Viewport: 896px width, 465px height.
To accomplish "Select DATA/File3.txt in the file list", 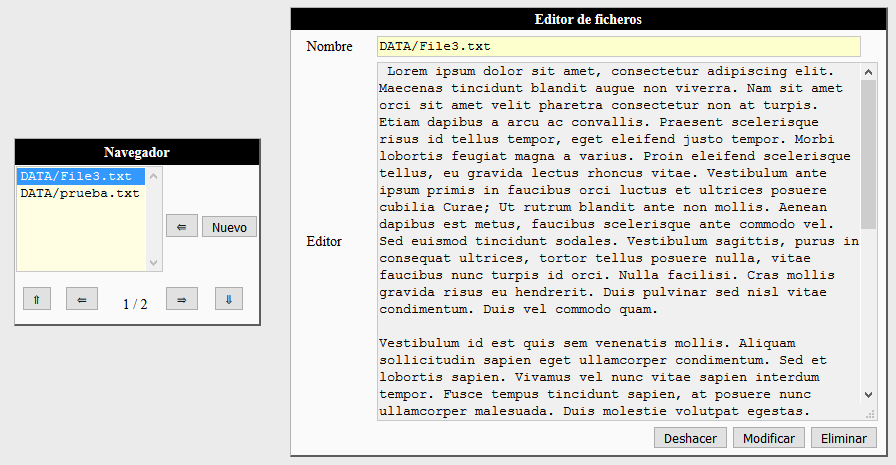I will coord(80,177).
